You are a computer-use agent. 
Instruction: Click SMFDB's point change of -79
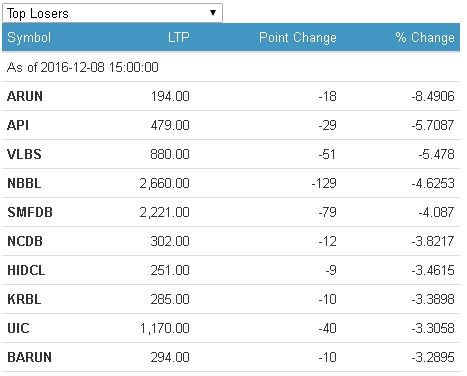point(327,212)
